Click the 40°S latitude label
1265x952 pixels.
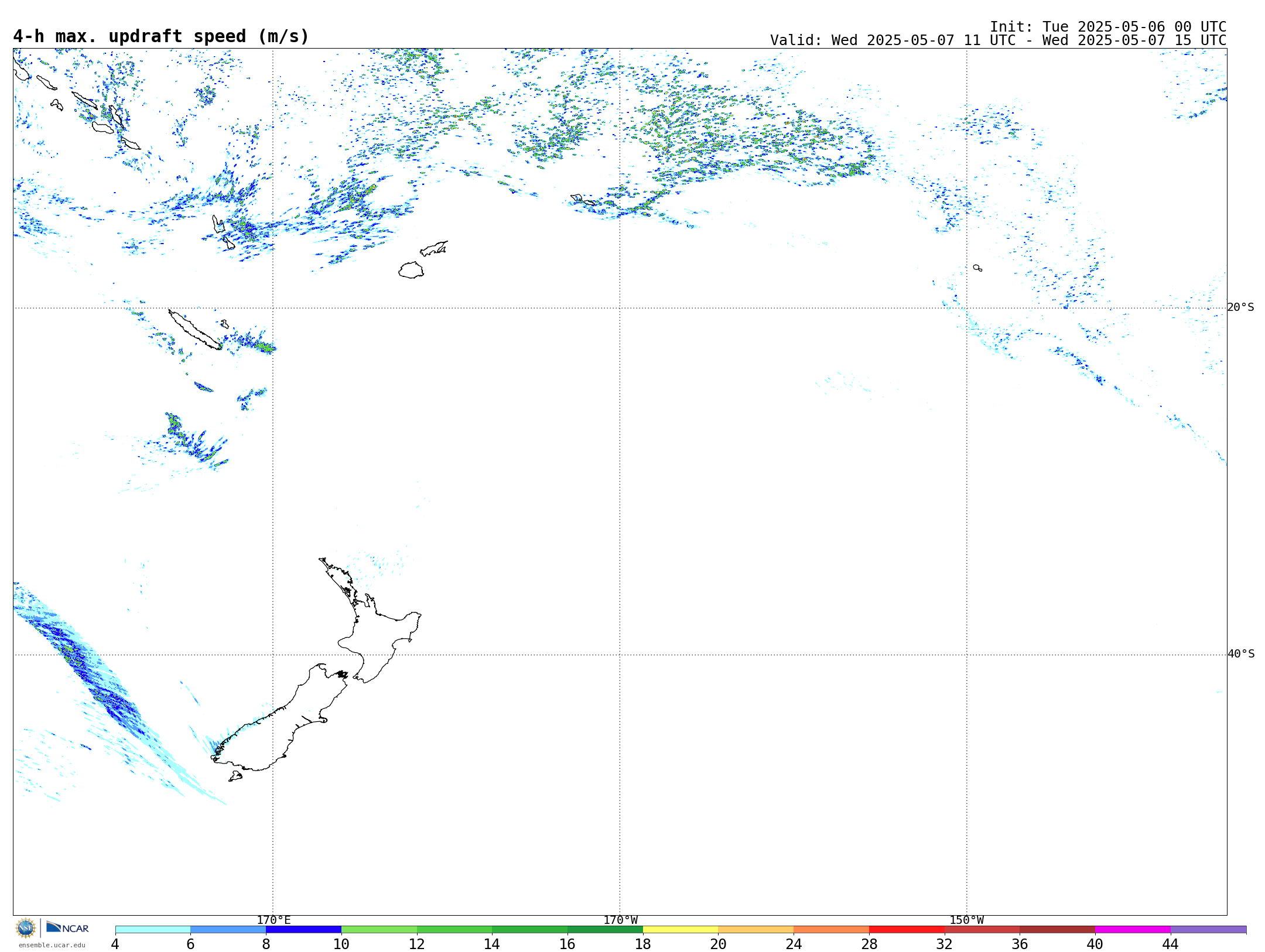pos(1241,654)
